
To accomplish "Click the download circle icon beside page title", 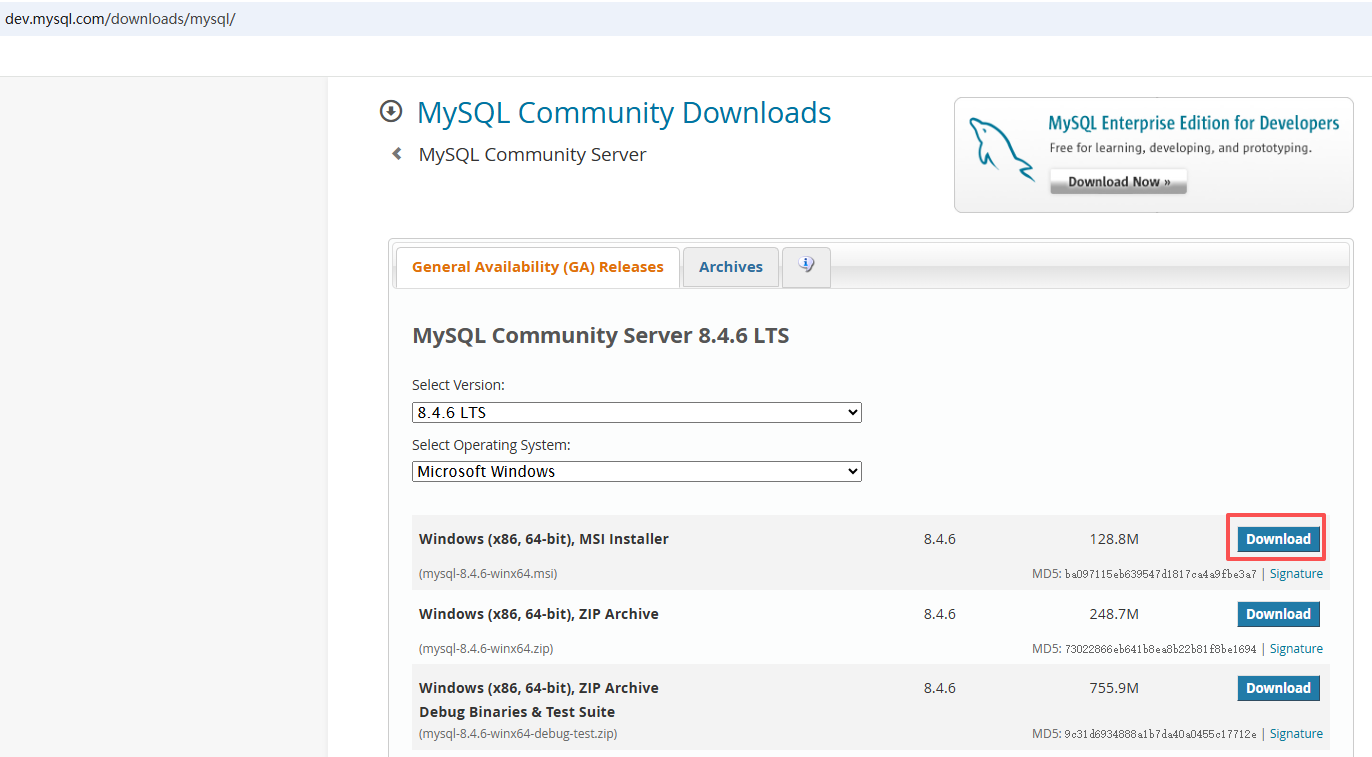I will point(390,112).
